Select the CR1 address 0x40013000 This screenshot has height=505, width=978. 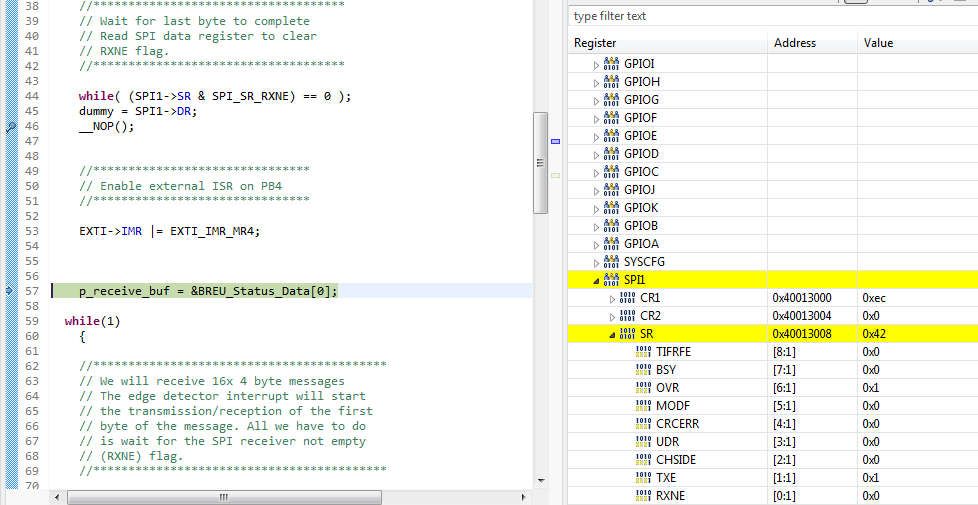tap(801, 298)
